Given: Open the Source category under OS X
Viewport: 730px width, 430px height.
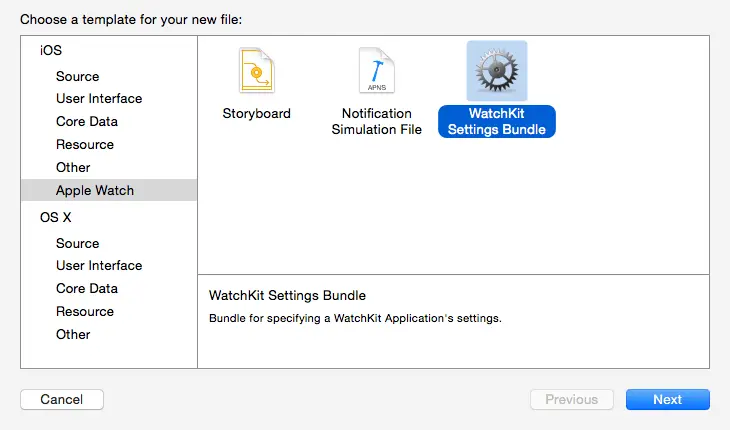Looking at the screenshot, I should pyautogui.click(x=78, y=243).
